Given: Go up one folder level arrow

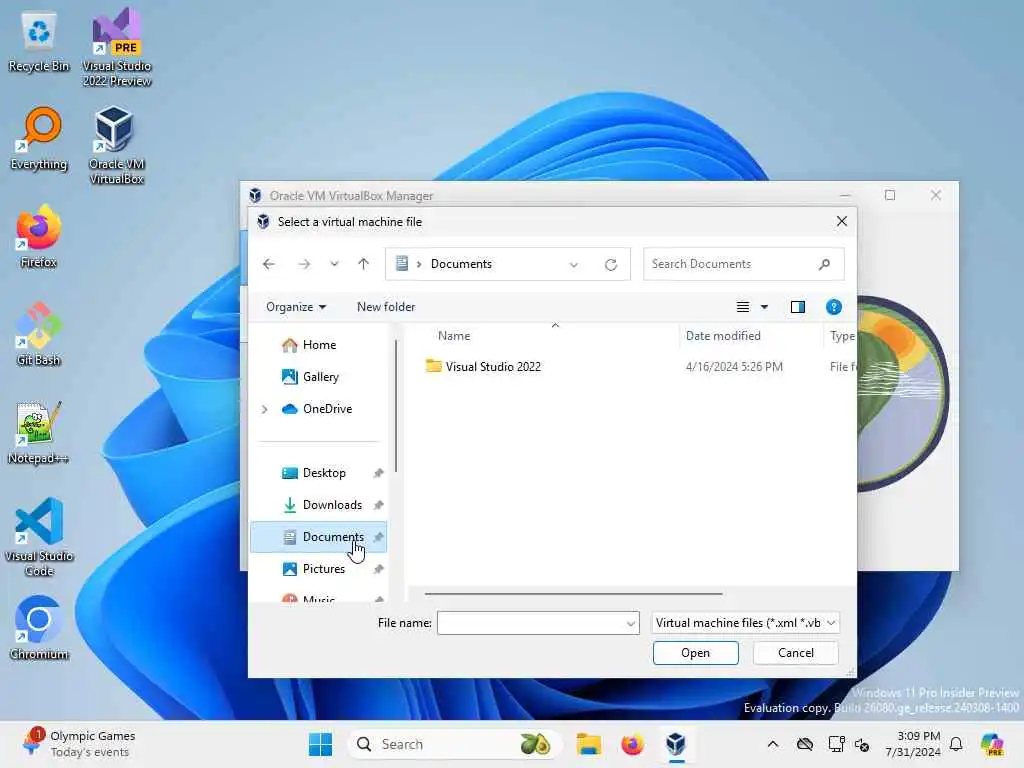Looking at the screenshot, I should click(364, 264).
